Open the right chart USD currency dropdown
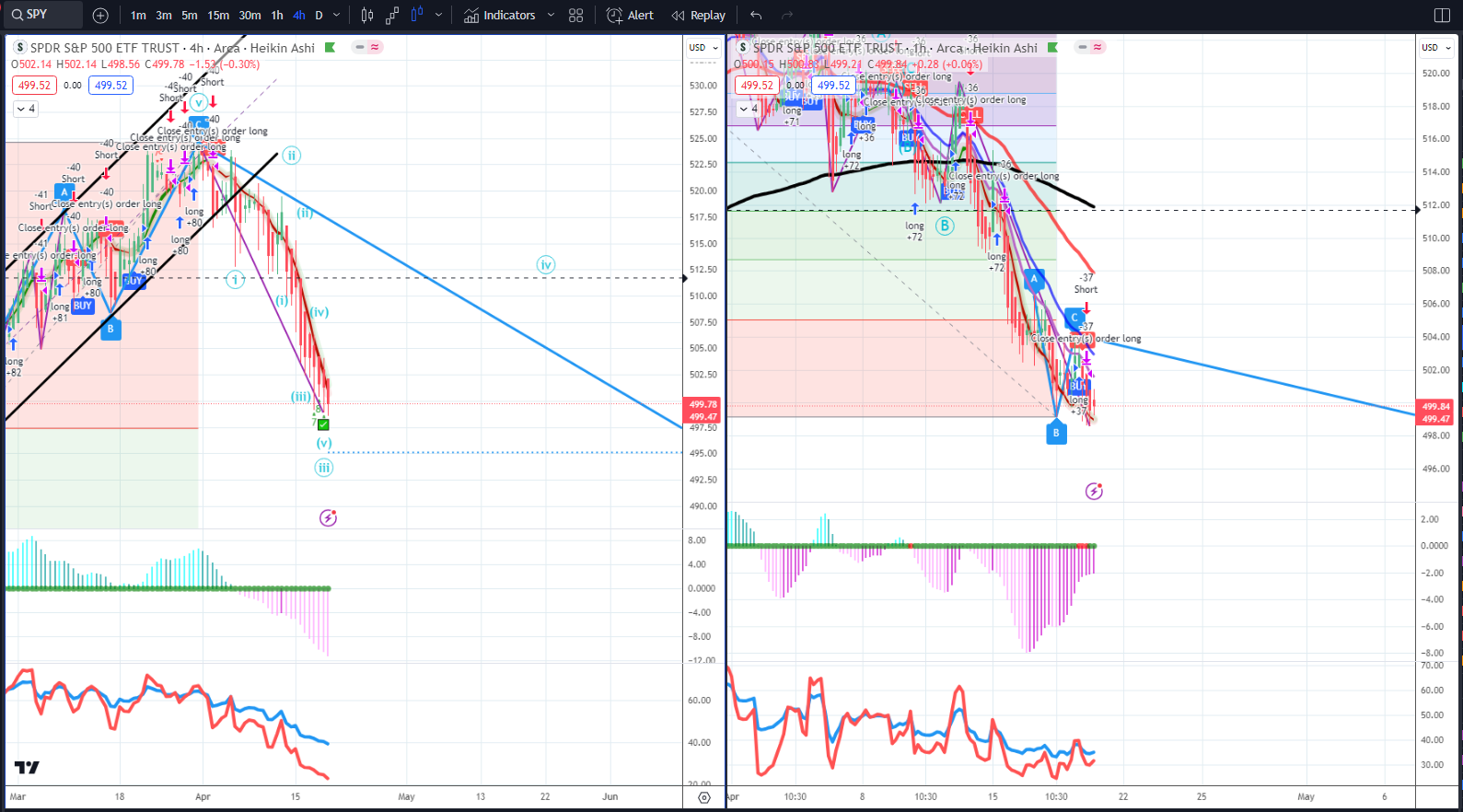This screenshot has width=1463, height=812. click(1435, 48)
